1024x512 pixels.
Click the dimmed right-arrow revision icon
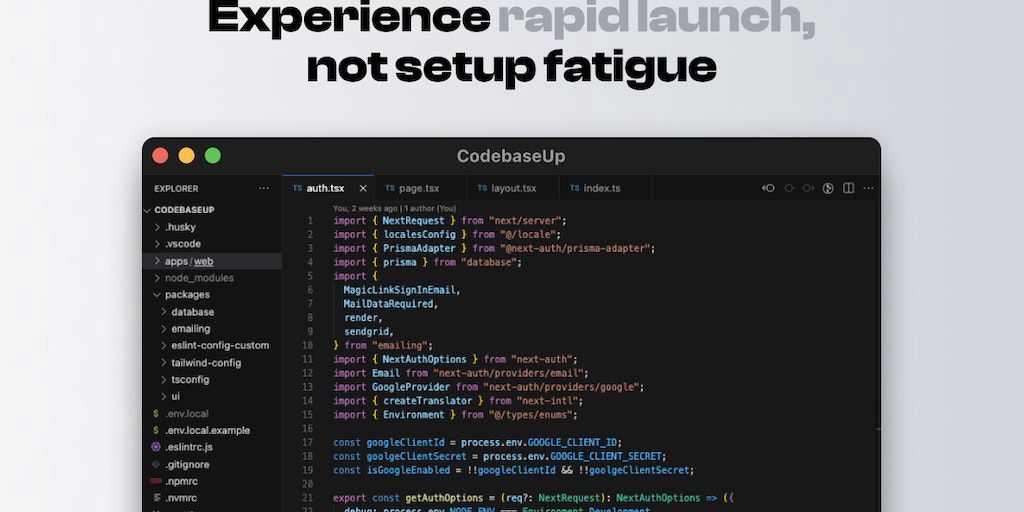coord(808,188)
